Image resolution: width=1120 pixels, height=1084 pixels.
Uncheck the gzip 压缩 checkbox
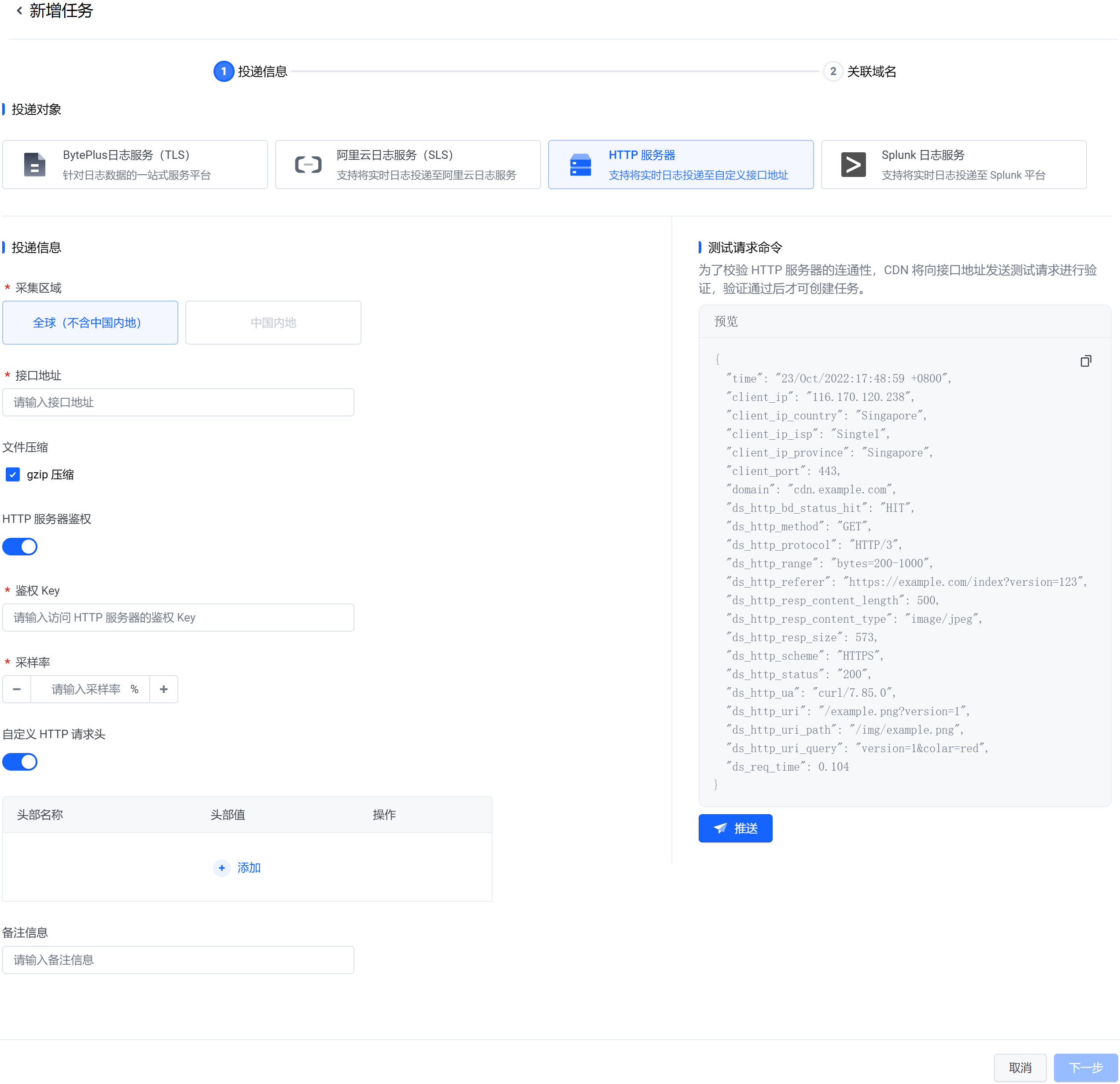[x=13, y=474]
